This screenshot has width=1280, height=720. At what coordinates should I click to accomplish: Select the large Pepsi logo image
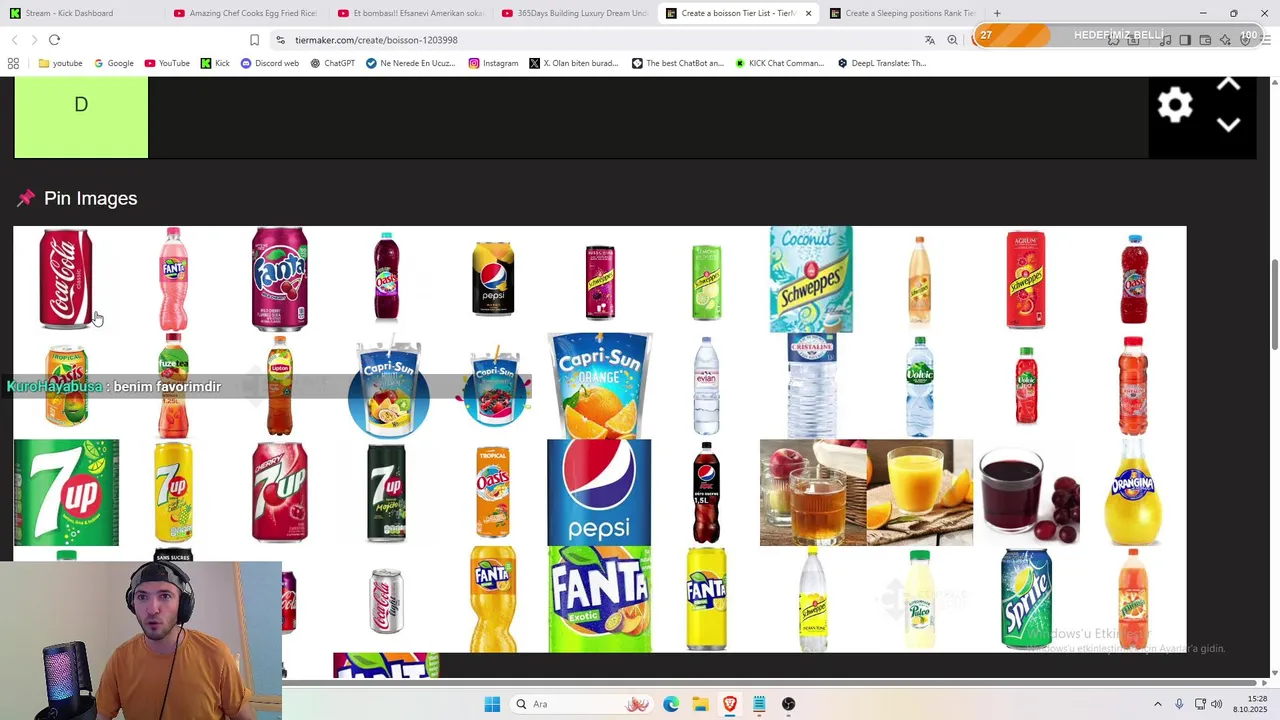tap(599, 492)
